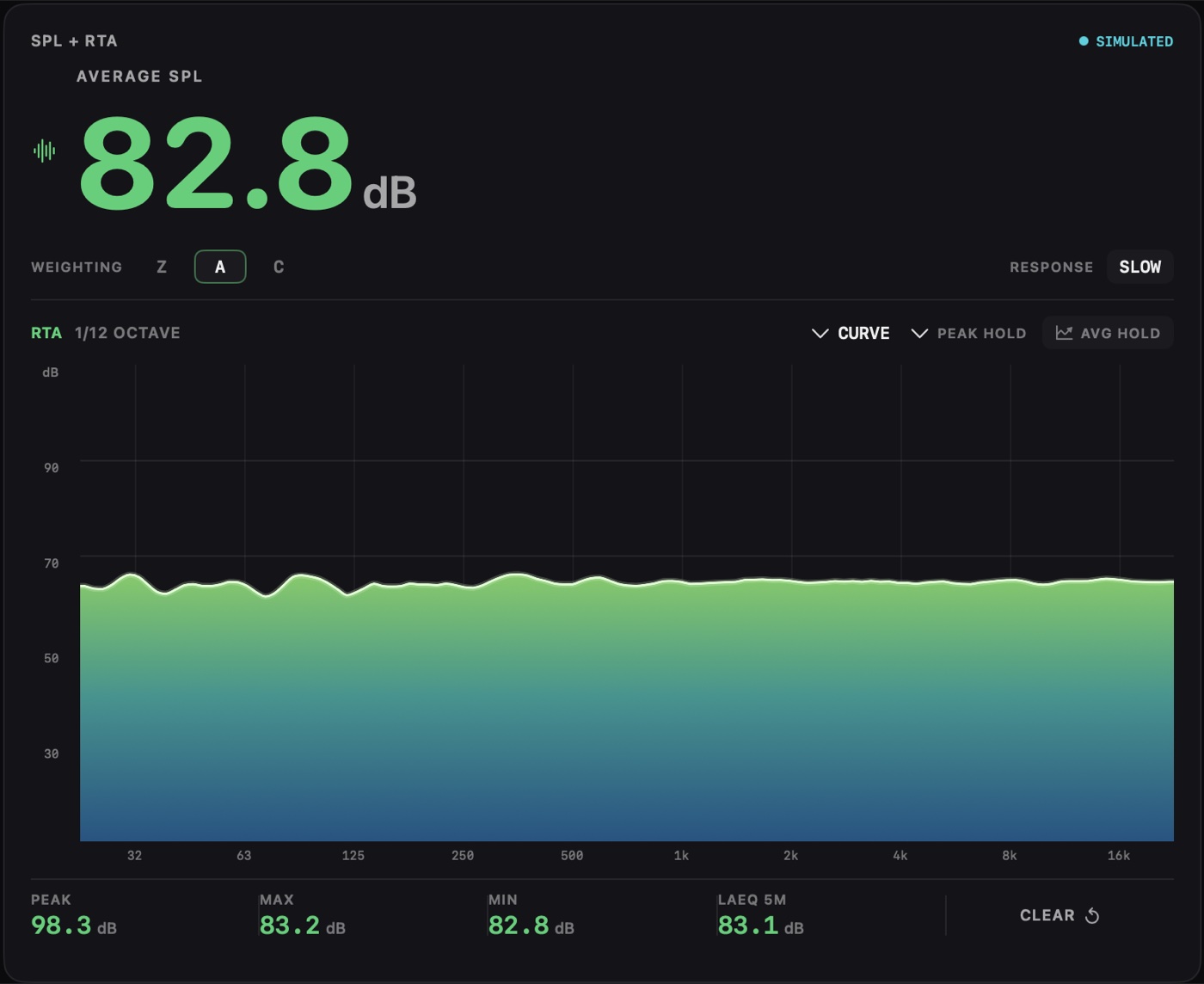Click the cyan SIMULATED status dot
The height and width of the screenshot is (984, 1204).
[x=1084, y=40]
